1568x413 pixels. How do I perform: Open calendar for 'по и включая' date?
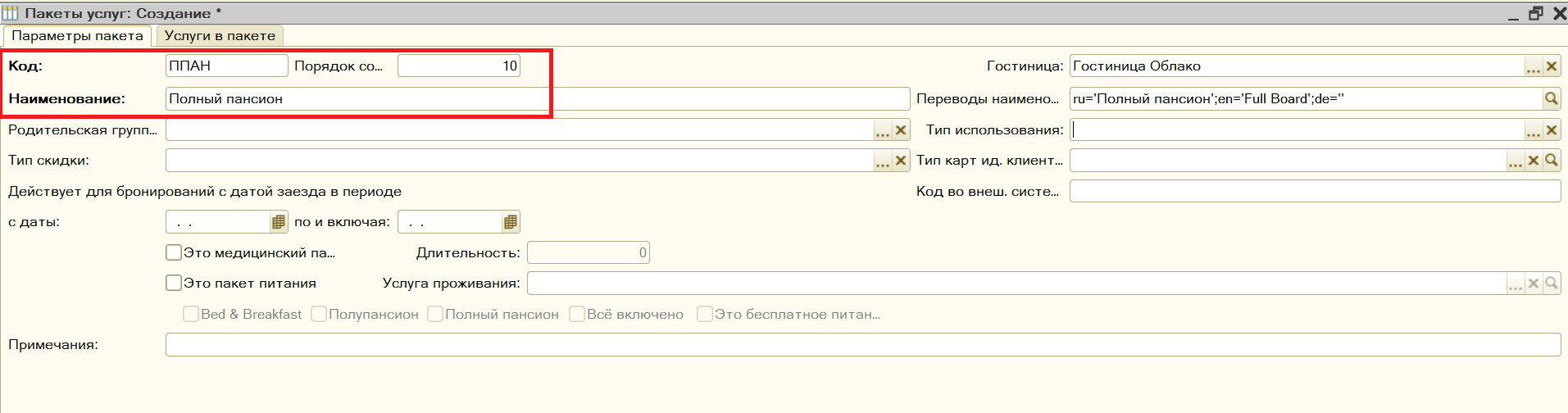click(x=510, y=222)
